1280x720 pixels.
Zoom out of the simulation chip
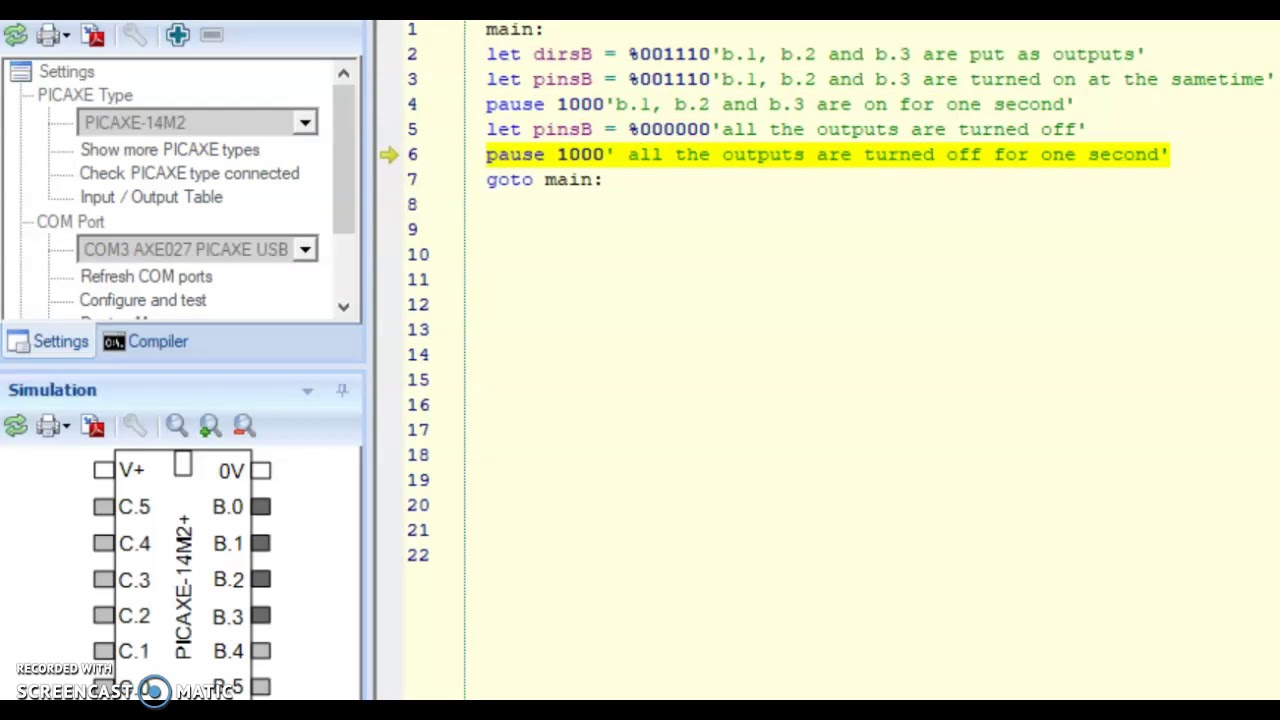[x=244, y=427]
